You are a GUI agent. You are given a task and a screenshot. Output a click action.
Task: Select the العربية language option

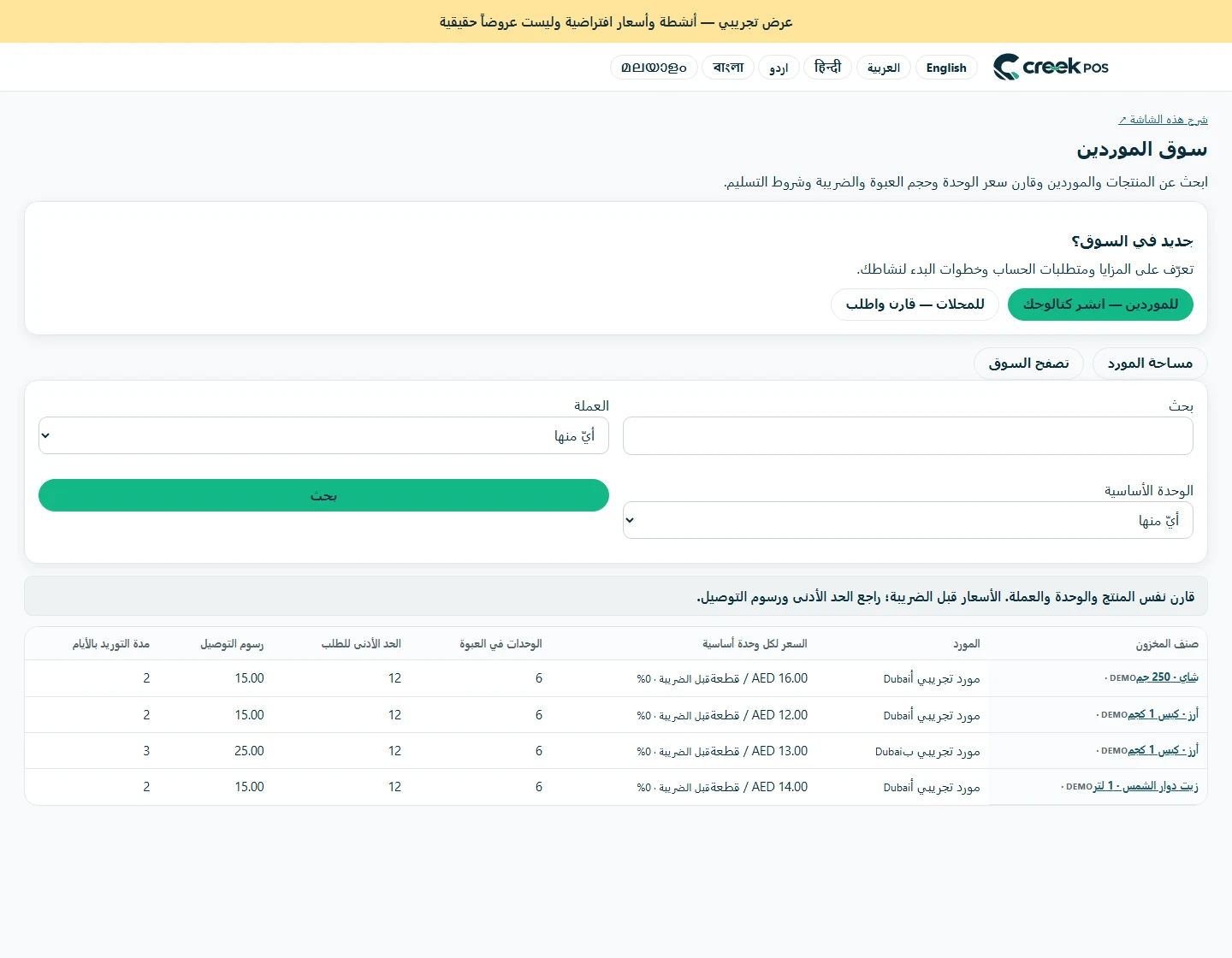click(x=883, y=68)
